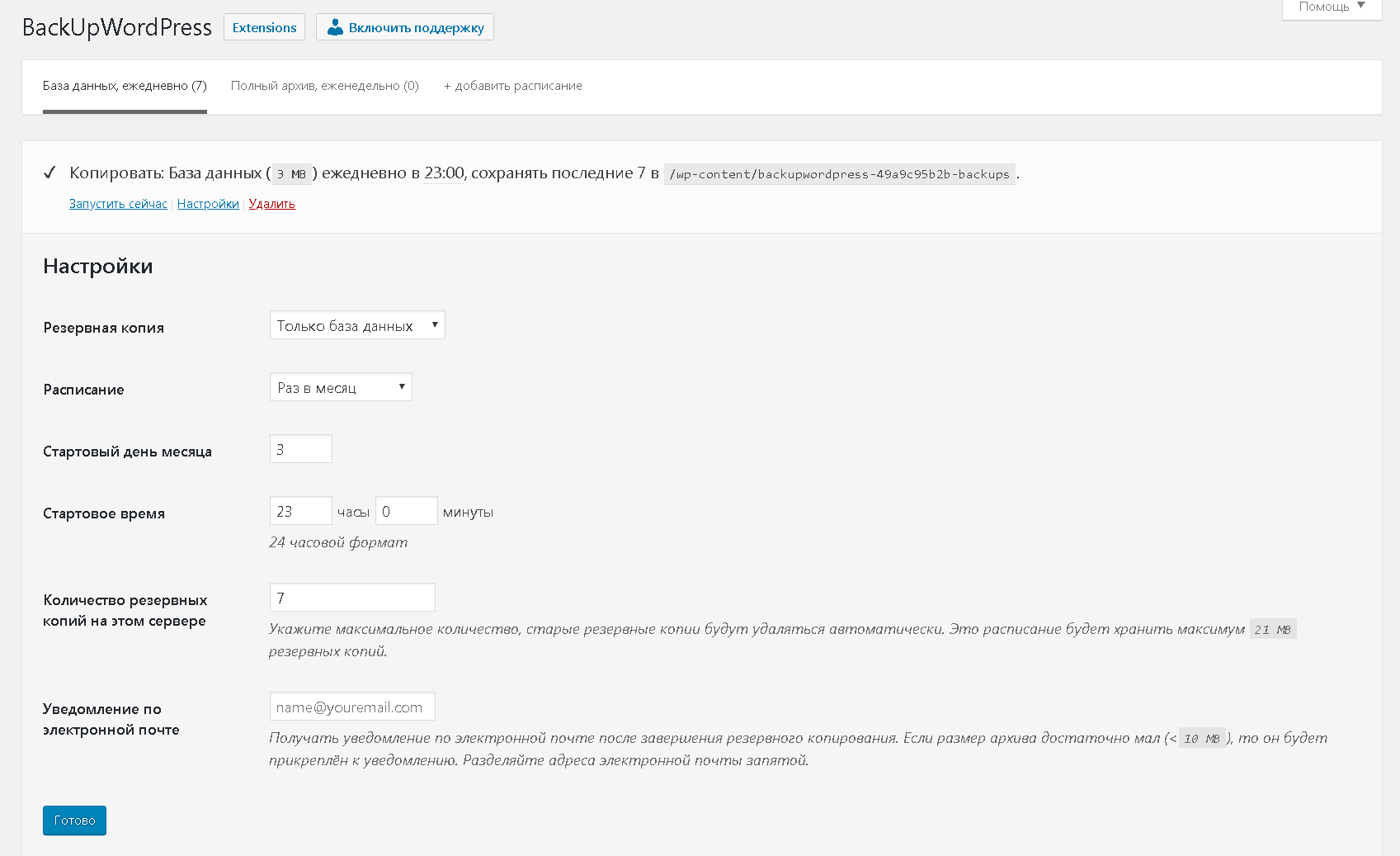Open the Настройки link
Image resolution: width=1400 pixels, height=856 pixels.
[x=208, y=204]
